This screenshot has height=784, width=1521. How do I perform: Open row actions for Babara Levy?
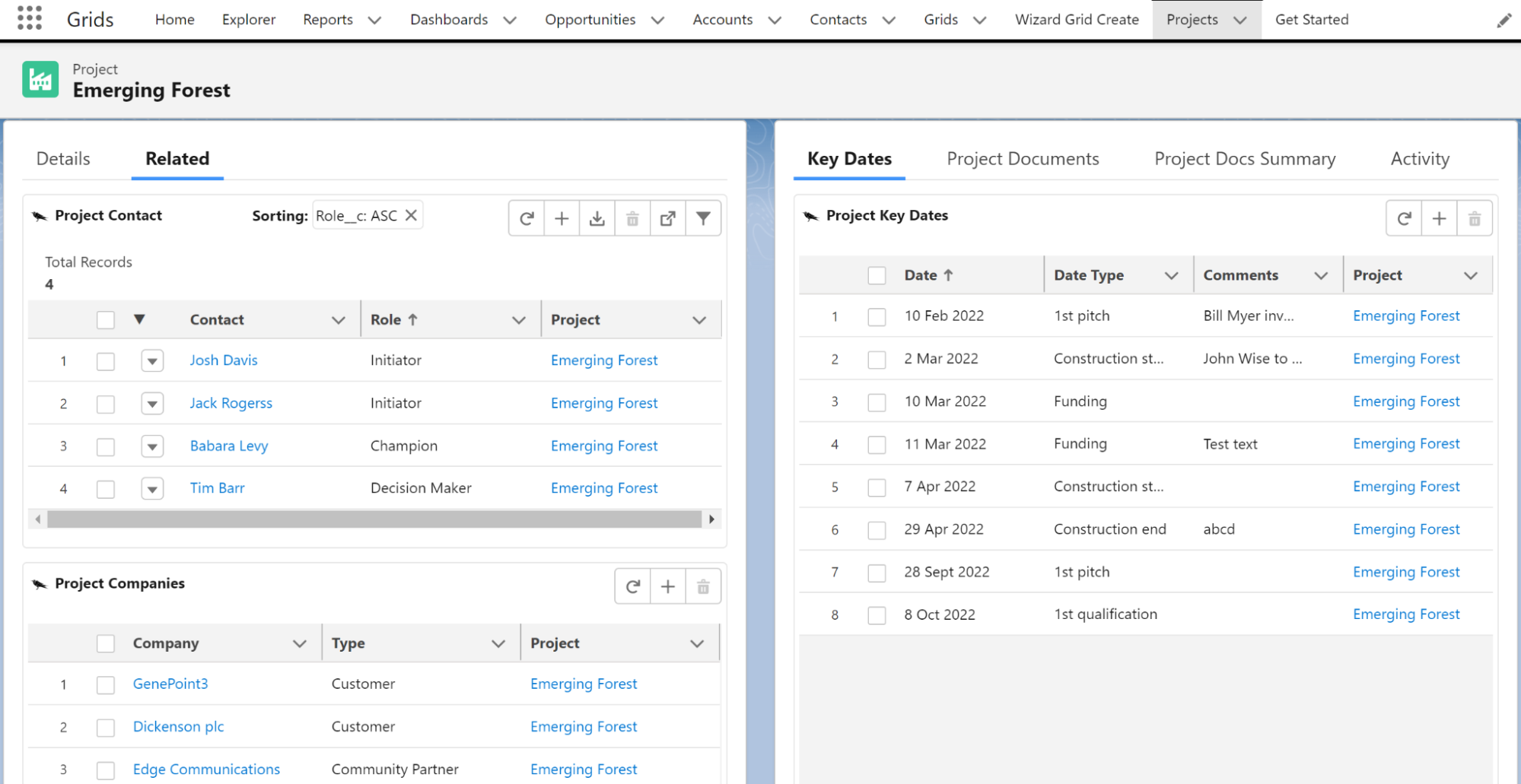(x=152, y=446)
